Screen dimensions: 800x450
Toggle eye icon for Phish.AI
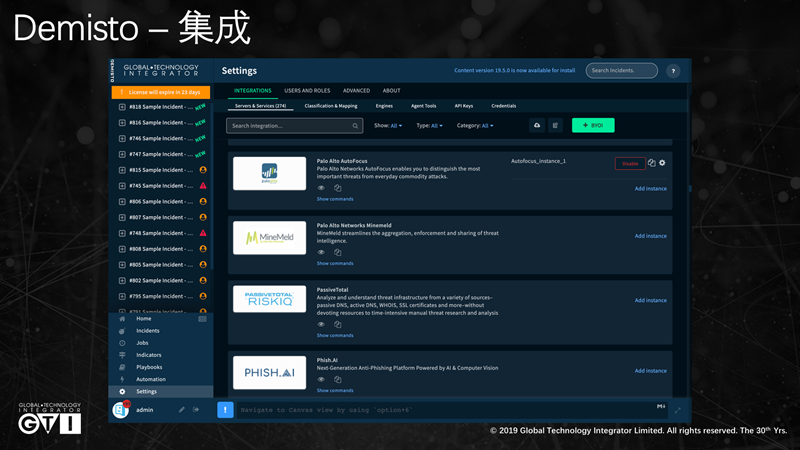pyautogui.click(x=321, y=379)
